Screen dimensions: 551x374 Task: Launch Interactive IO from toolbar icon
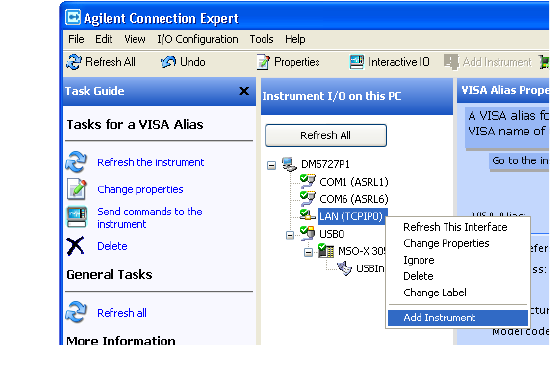coord(357,62)
